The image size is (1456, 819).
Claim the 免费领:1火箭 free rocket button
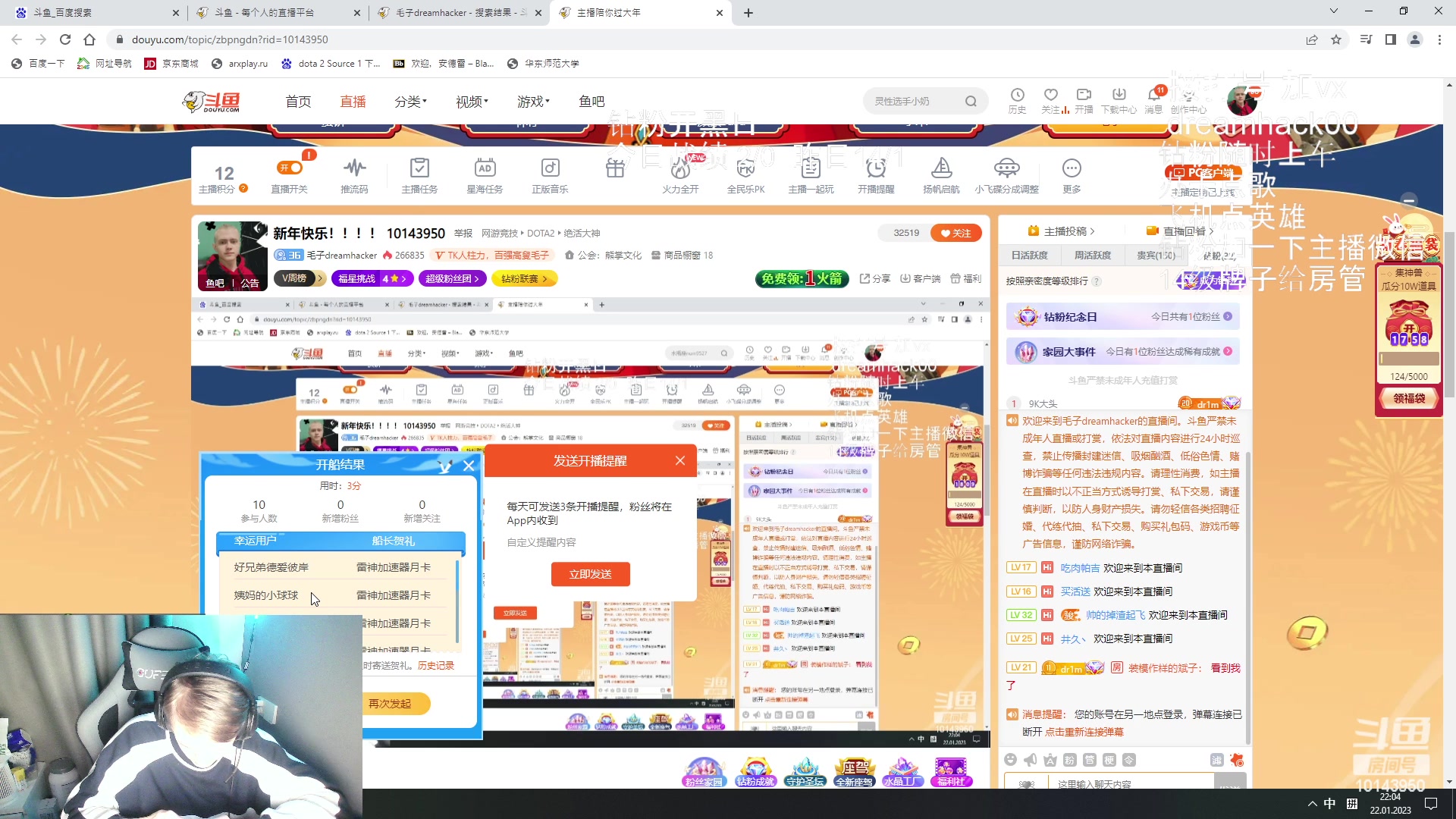click(x=802, y=279)
